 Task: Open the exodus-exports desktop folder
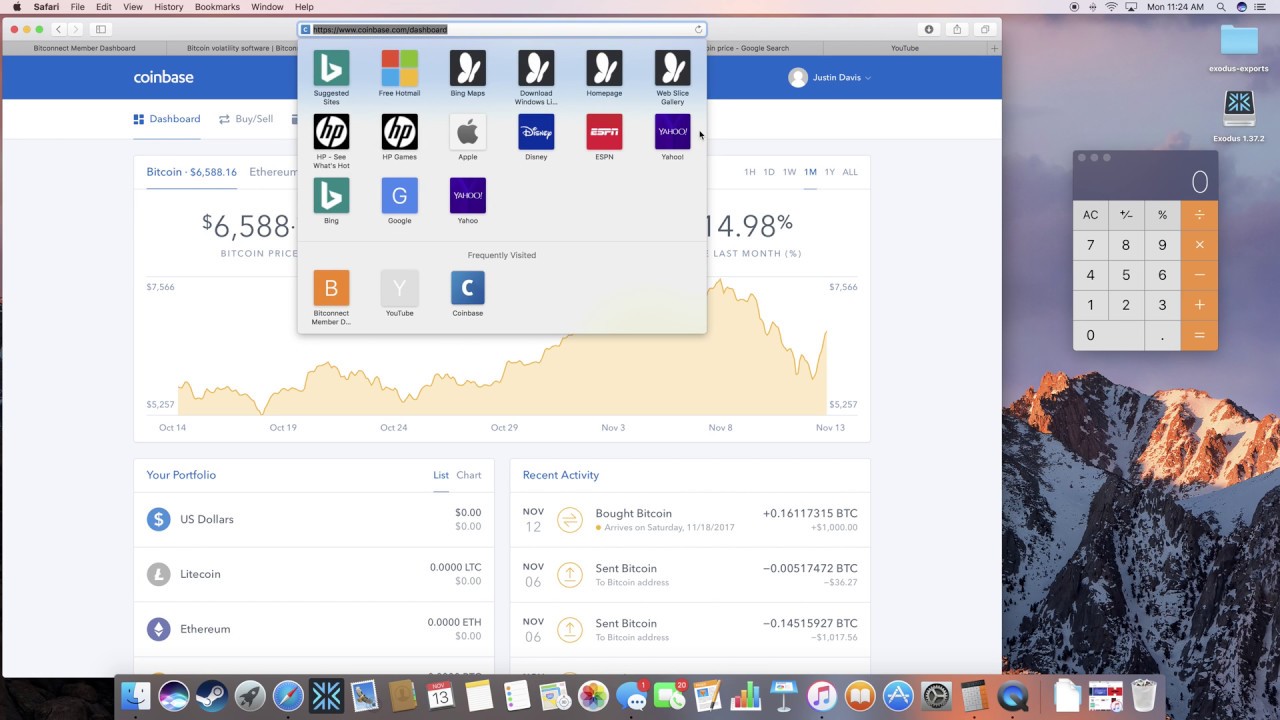1239,46
